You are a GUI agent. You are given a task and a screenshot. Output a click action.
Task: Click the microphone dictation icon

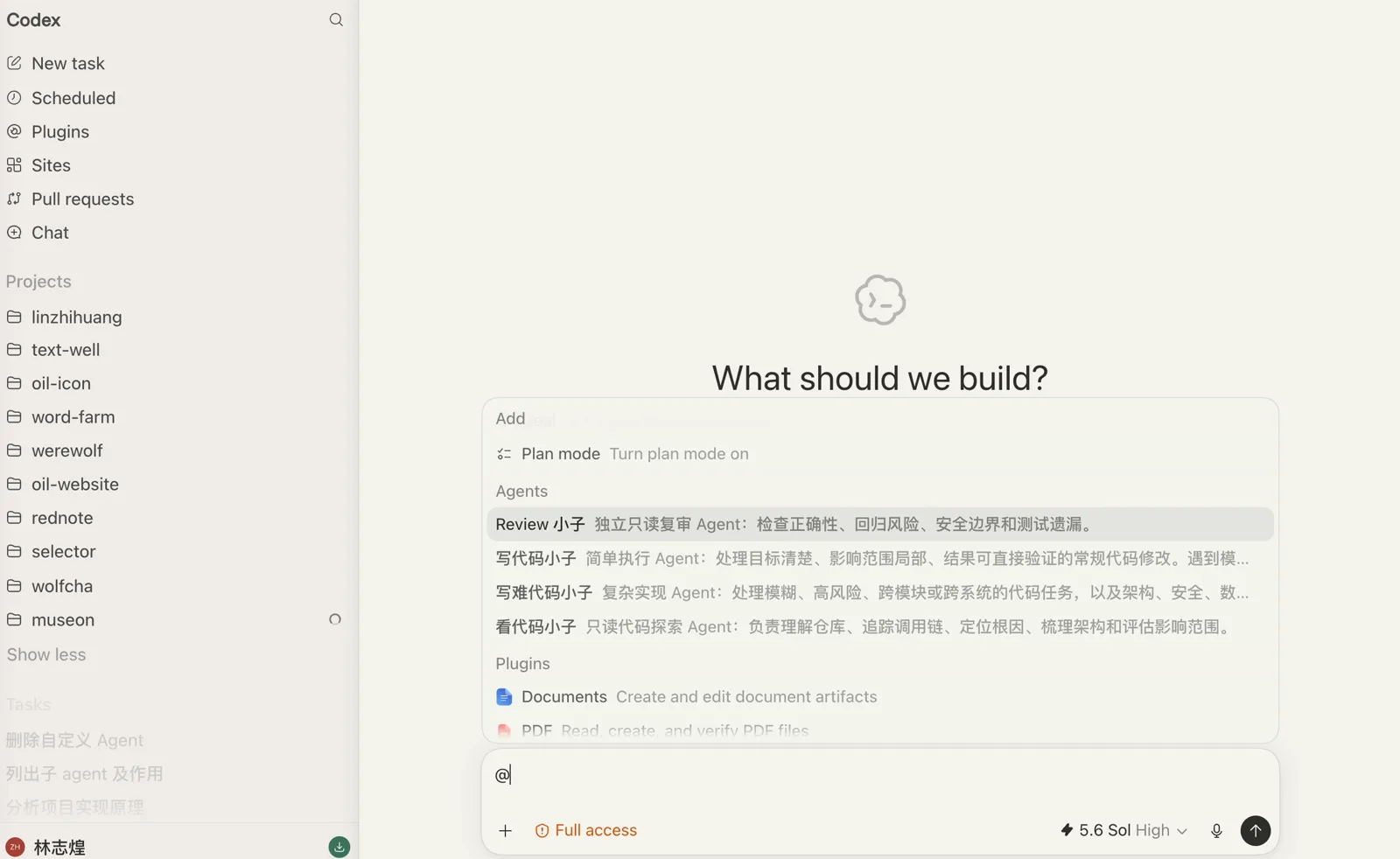pos(1216,831)
